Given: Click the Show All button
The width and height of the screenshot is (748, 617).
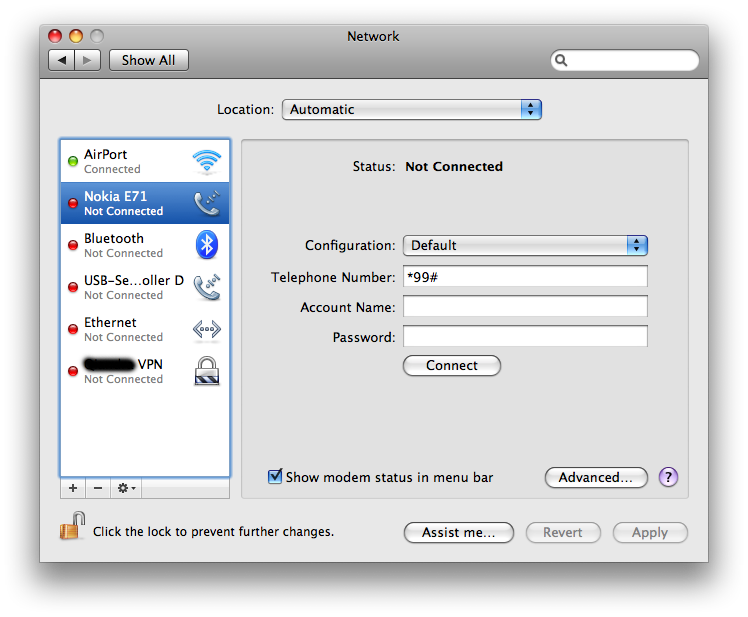Looking at the screenshot, I should (149, 60).
